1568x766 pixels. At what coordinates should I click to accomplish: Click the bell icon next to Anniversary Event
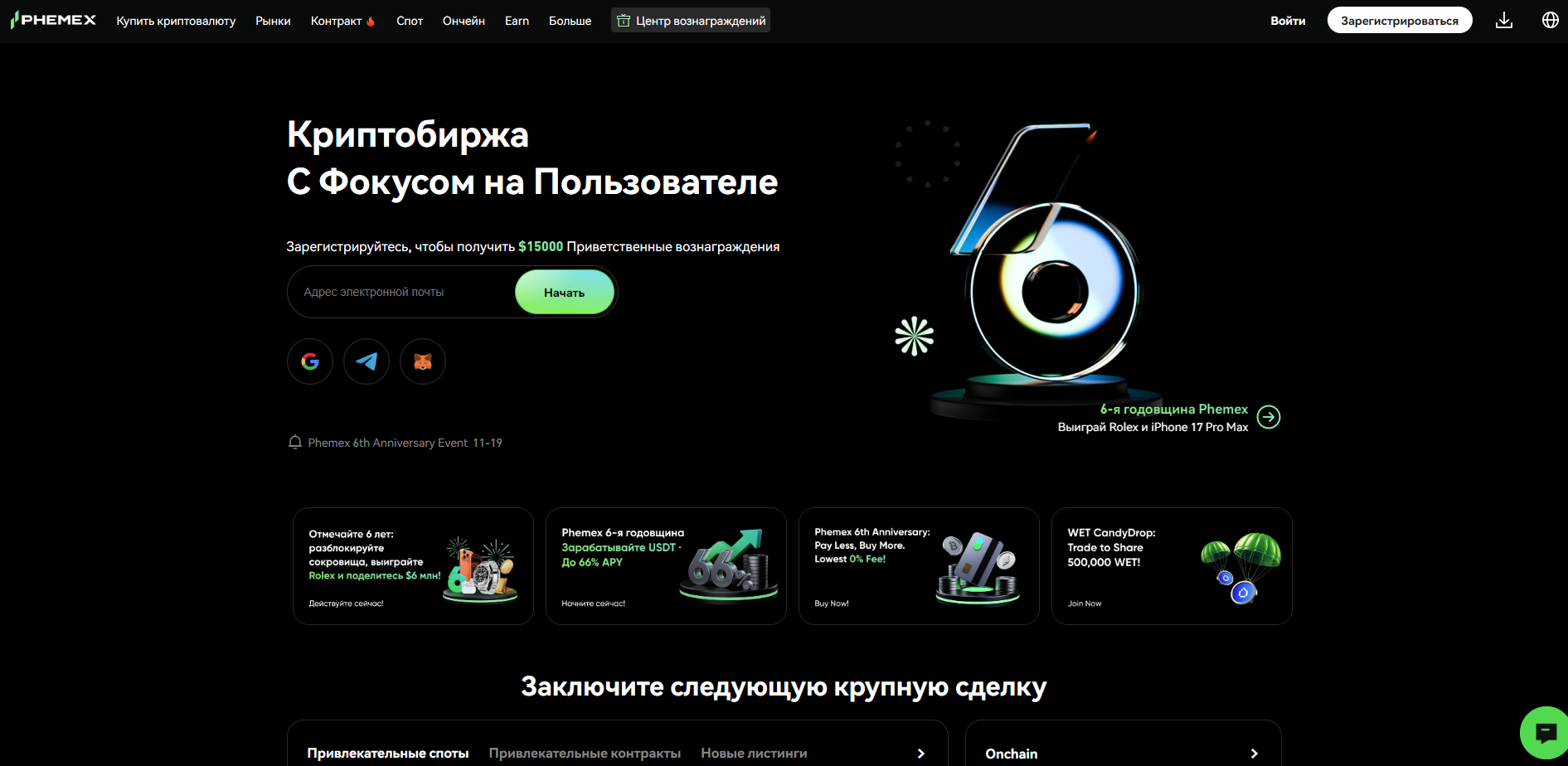295,442
